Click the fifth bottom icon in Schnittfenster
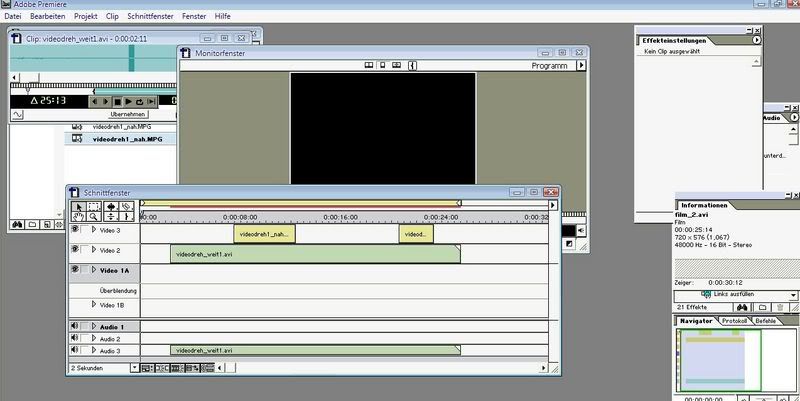Image resolution: width=800 pixels, height=401 pixels. tap(207, 368)
